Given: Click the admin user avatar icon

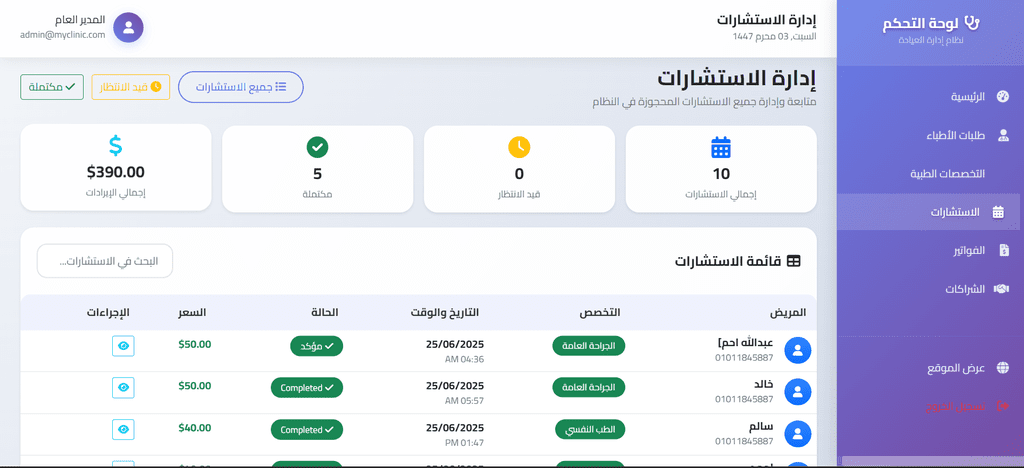Looking at the screenshot, I should (x=128, y=27).
